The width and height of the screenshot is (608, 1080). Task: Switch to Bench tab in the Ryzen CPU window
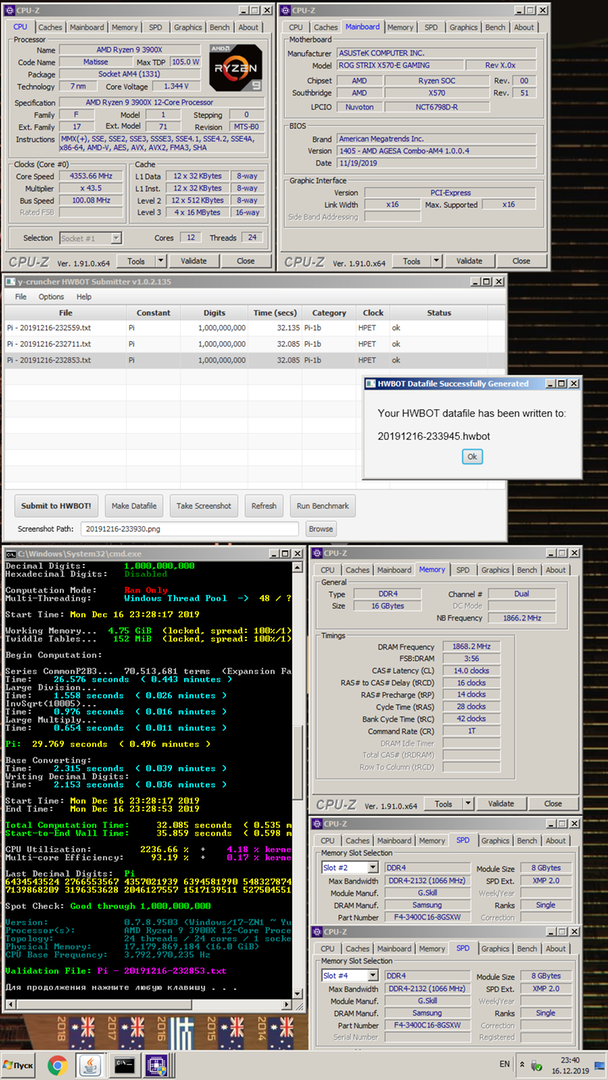(x=220, y=28)
